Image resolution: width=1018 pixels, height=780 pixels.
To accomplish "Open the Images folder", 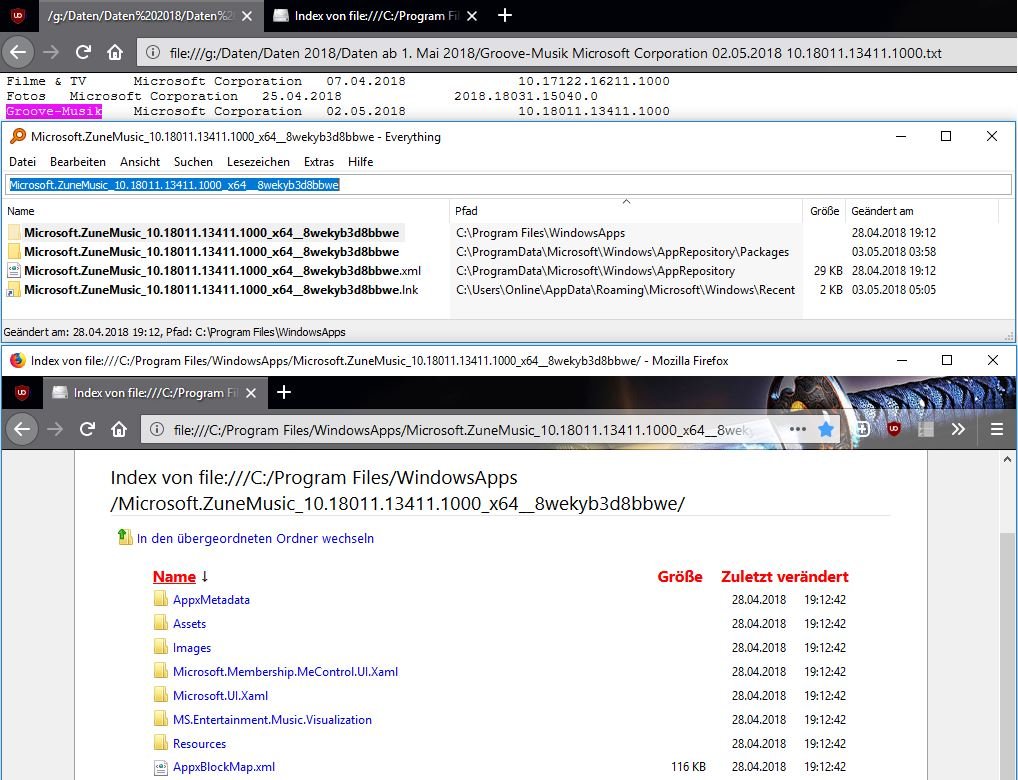I will click(192, 648).
